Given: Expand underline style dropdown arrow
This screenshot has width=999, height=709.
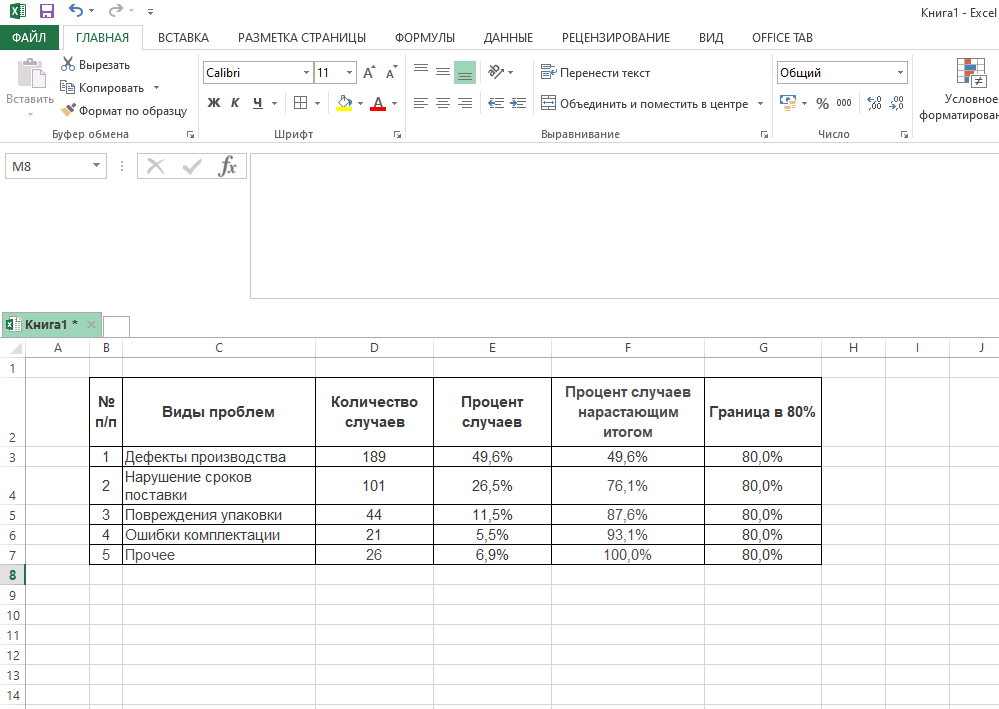Looking at the screenshot, I should 275,103.
